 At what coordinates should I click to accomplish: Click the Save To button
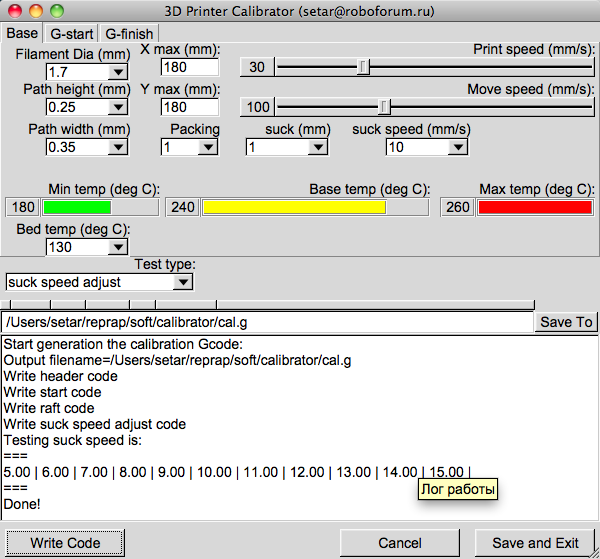(x=566, y=322)
